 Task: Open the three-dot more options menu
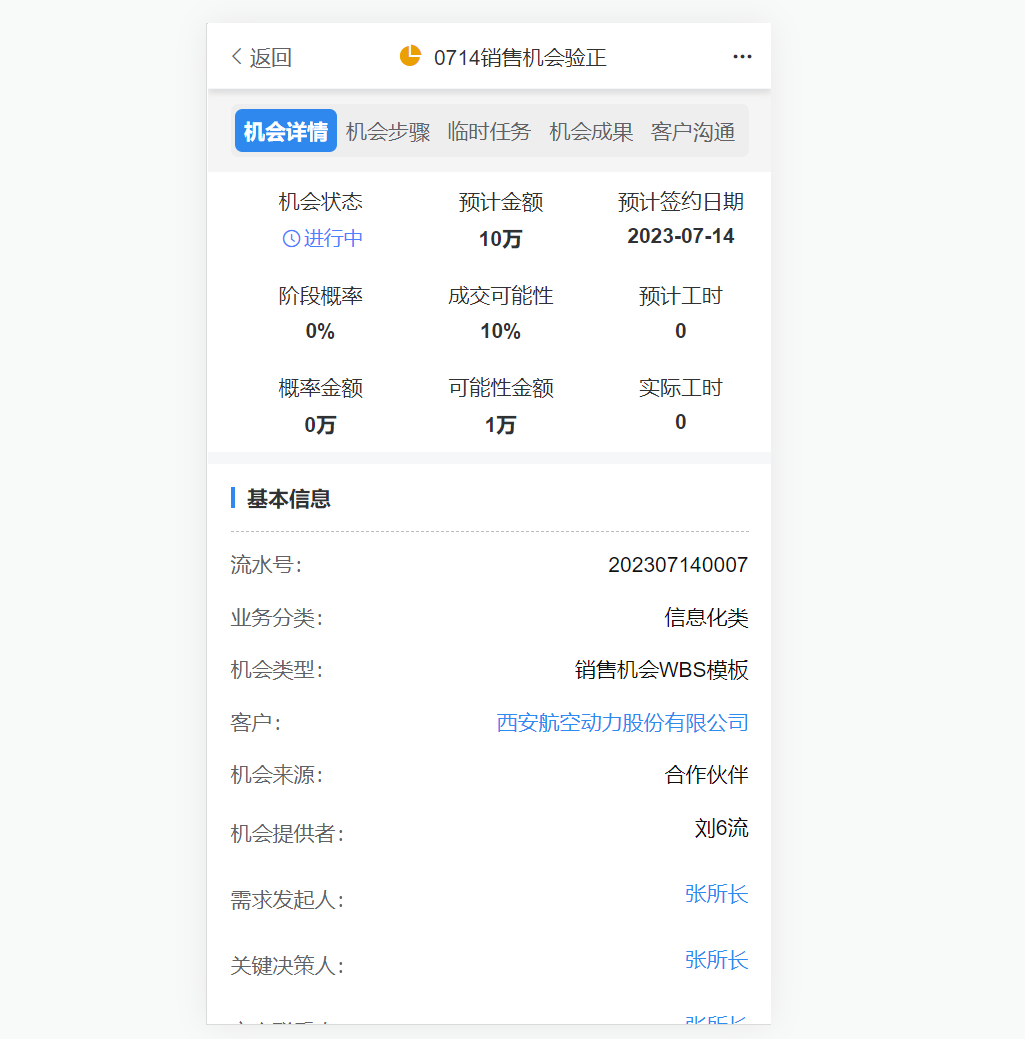click(x=742, y=57)
